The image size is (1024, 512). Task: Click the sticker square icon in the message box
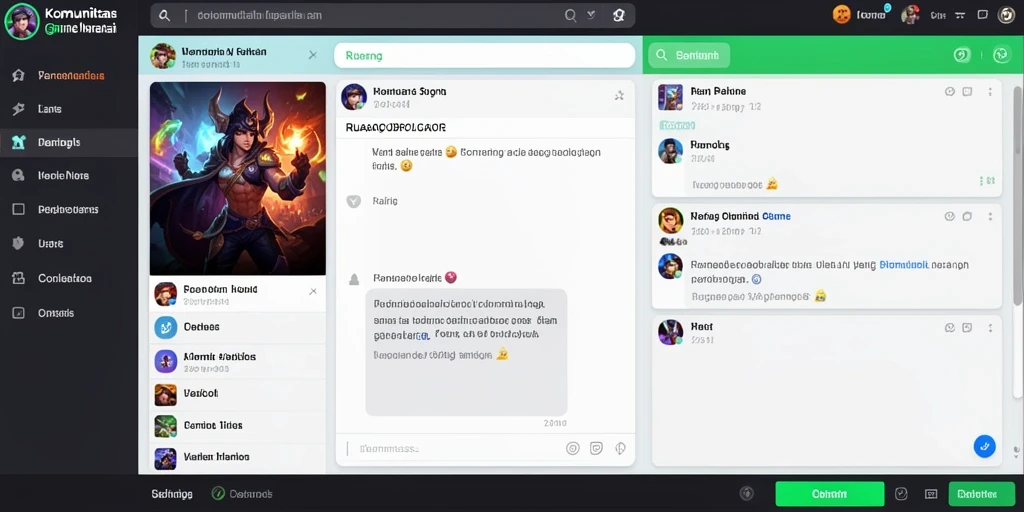(x=596, y=449)
